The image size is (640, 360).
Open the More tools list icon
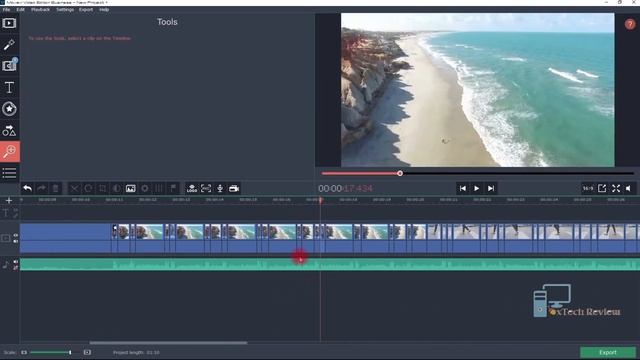9,173
